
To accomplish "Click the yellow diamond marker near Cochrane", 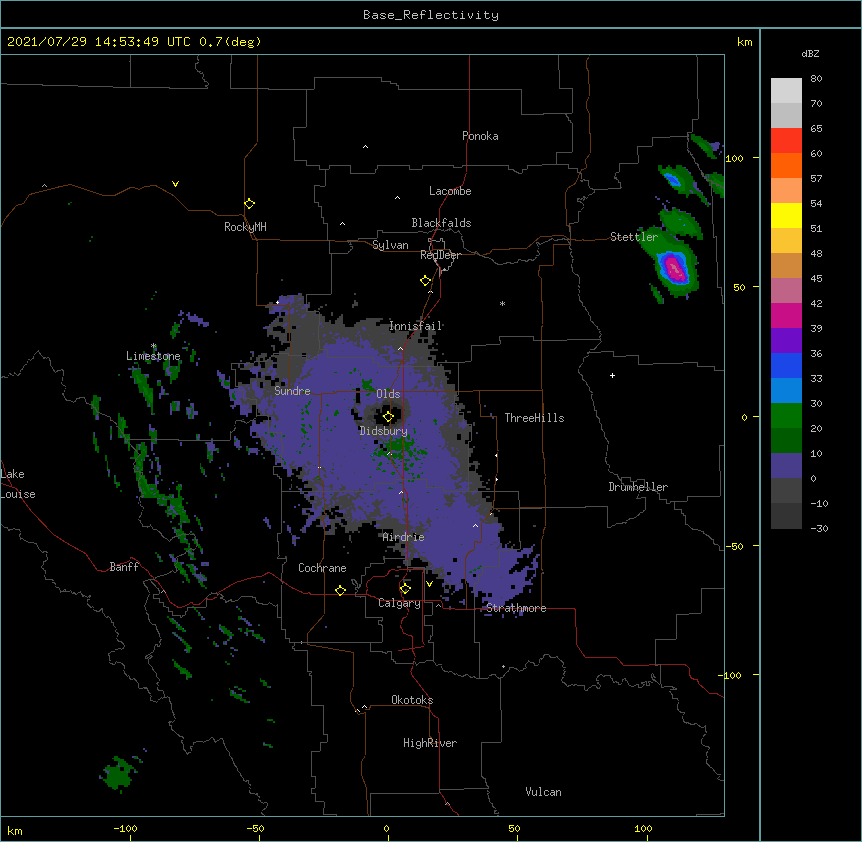I will (340, 590).
